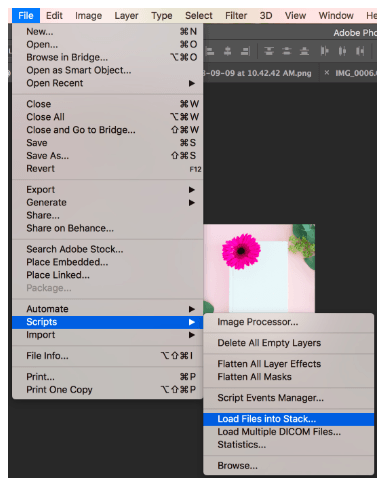
Task: Click the distribute right edges icon
Action: (x=360, y=51)
